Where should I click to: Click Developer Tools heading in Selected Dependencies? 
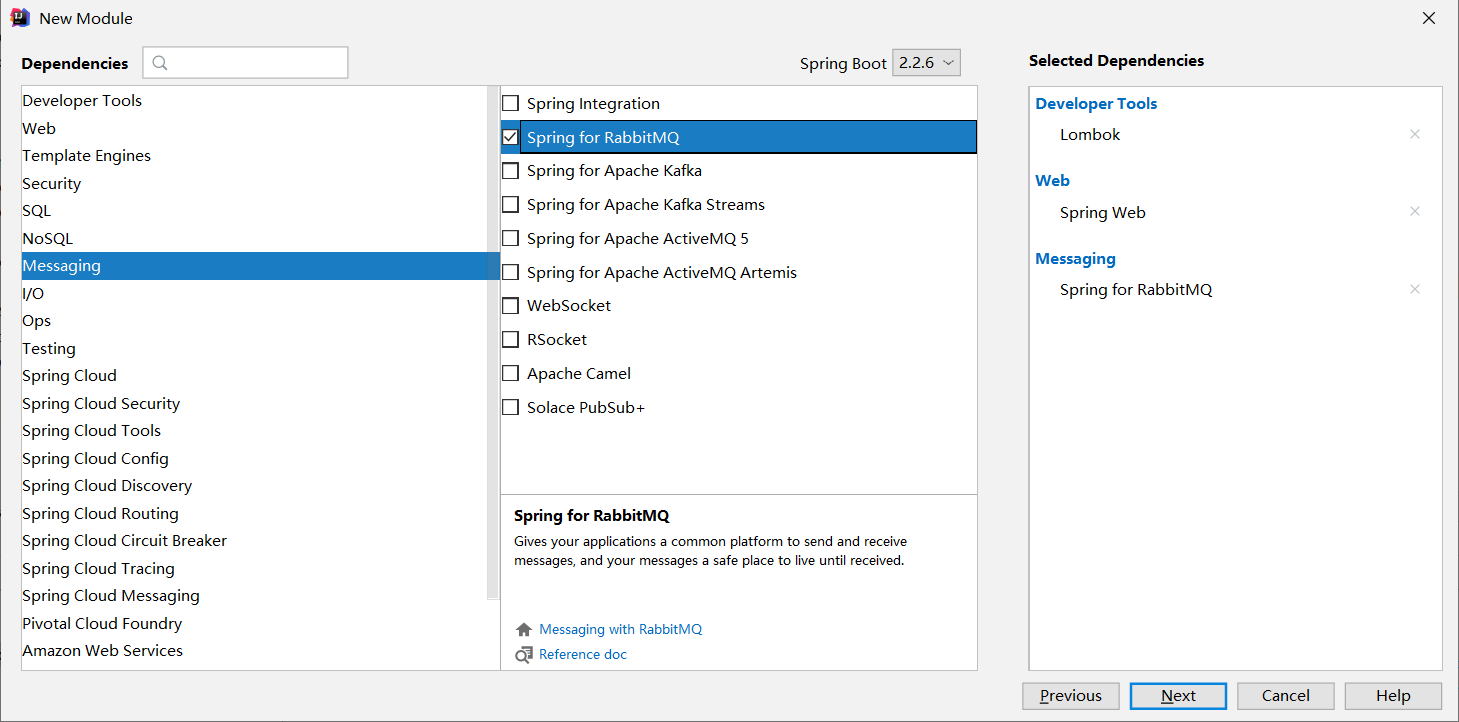(1096, 104)
